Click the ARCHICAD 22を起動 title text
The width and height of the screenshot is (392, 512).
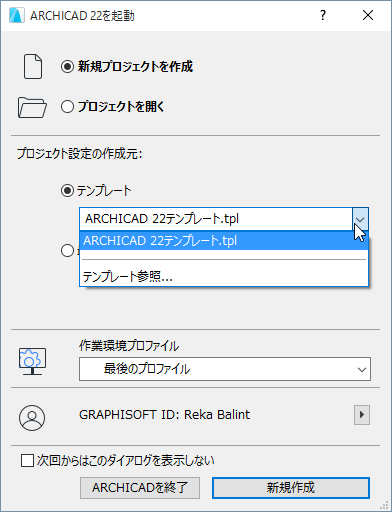point(82,16)
